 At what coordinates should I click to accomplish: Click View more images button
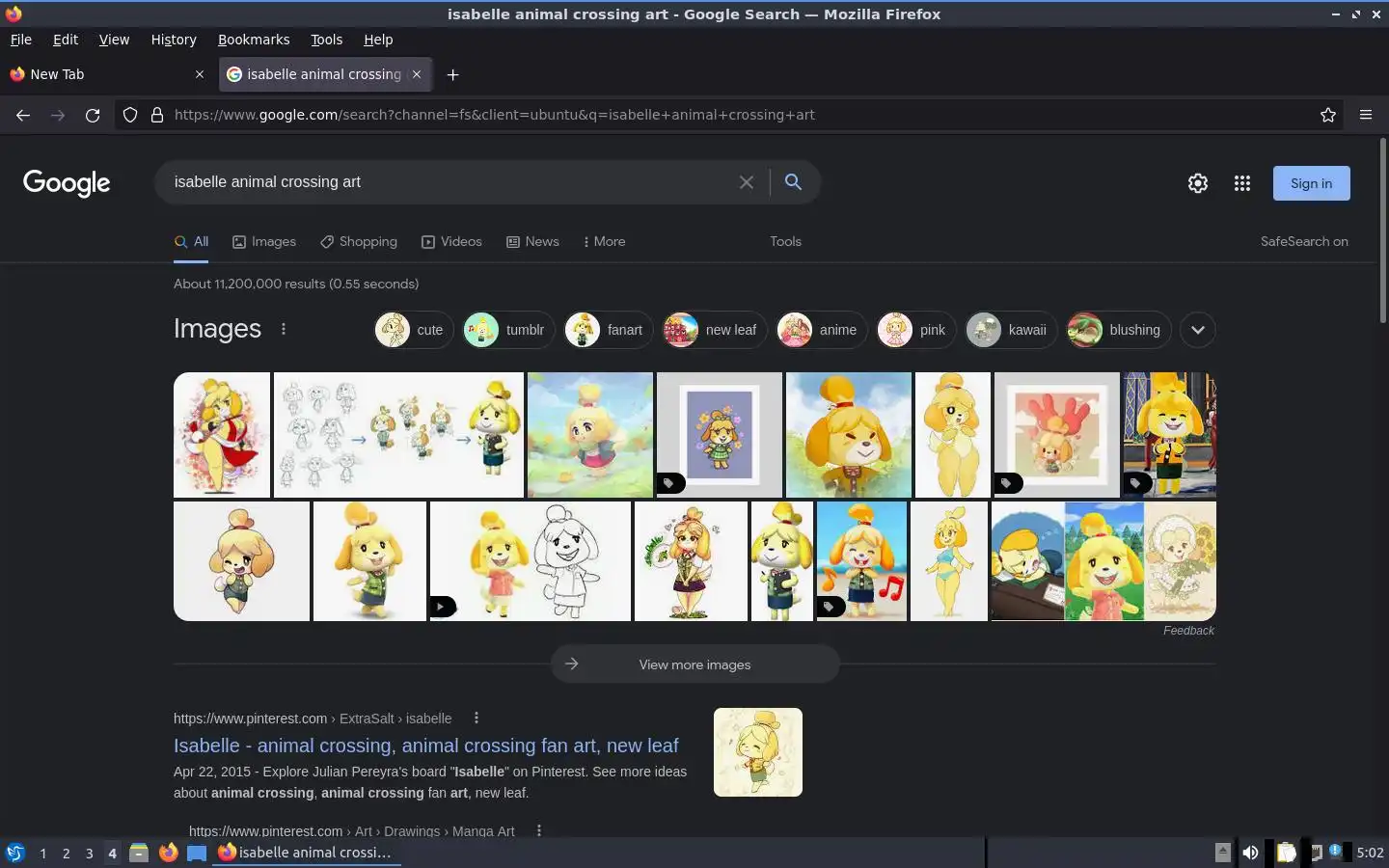point(694,665)
